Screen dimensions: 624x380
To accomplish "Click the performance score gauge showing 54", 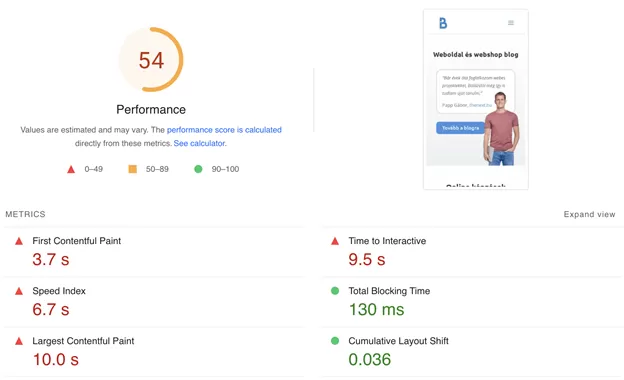I will pyautogui.click(x=151, y=59).
